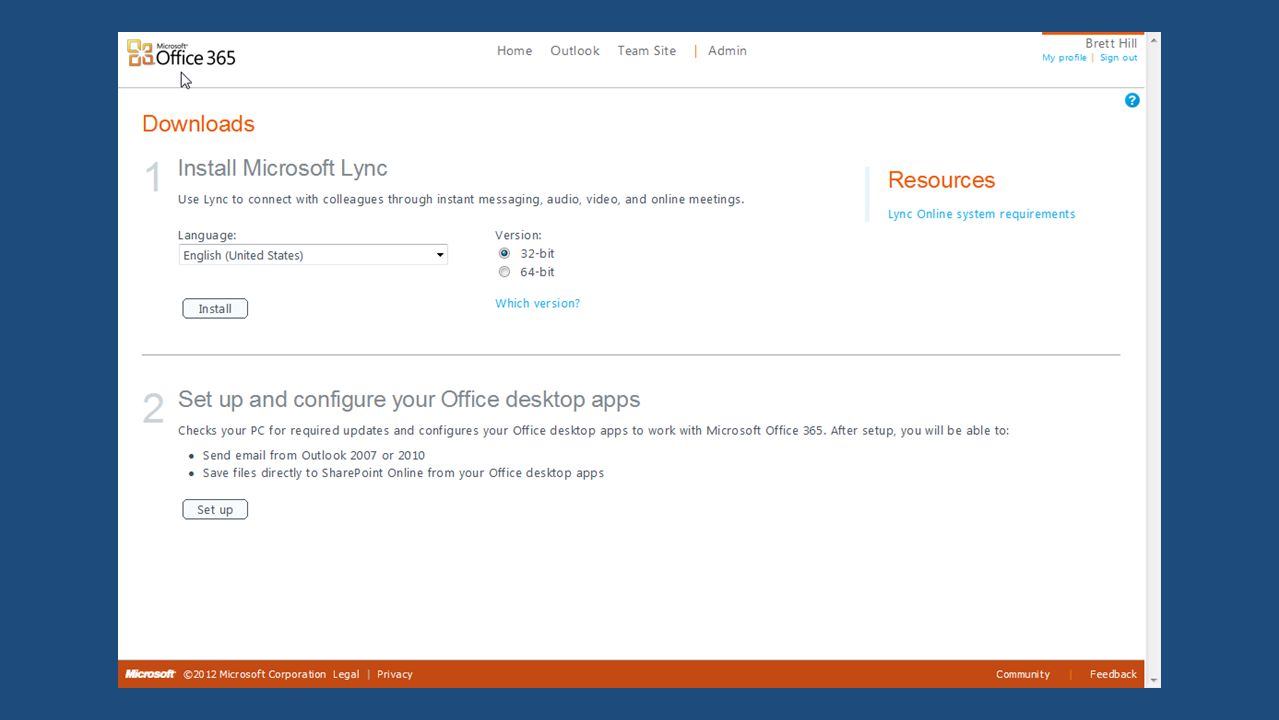The height and width of the screenshot is (720, 1279).
Task: Click the ©2012 Microsoft Corporation text
Action: coord(254,674)
